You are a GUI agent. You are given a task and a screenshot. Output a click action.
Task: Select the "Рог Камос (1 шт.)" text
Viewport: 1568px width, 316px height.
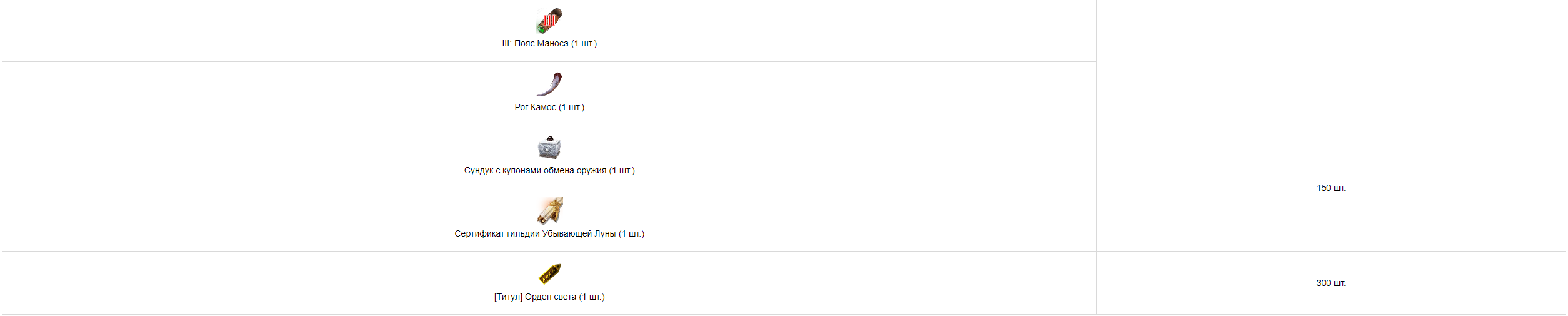click(x=549, y=108)
